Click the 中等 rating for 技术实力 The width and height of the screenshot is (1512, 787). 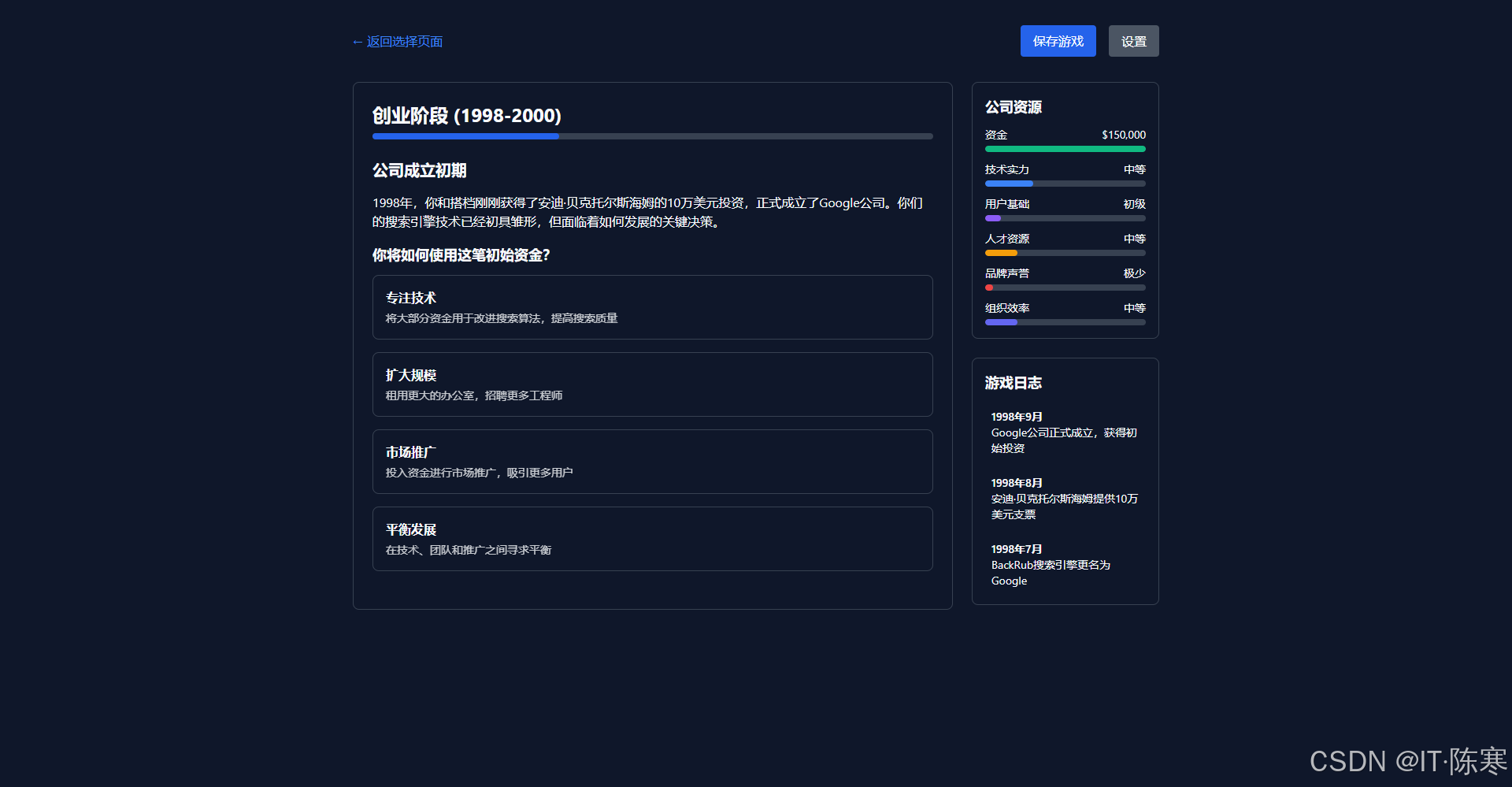1135,169
